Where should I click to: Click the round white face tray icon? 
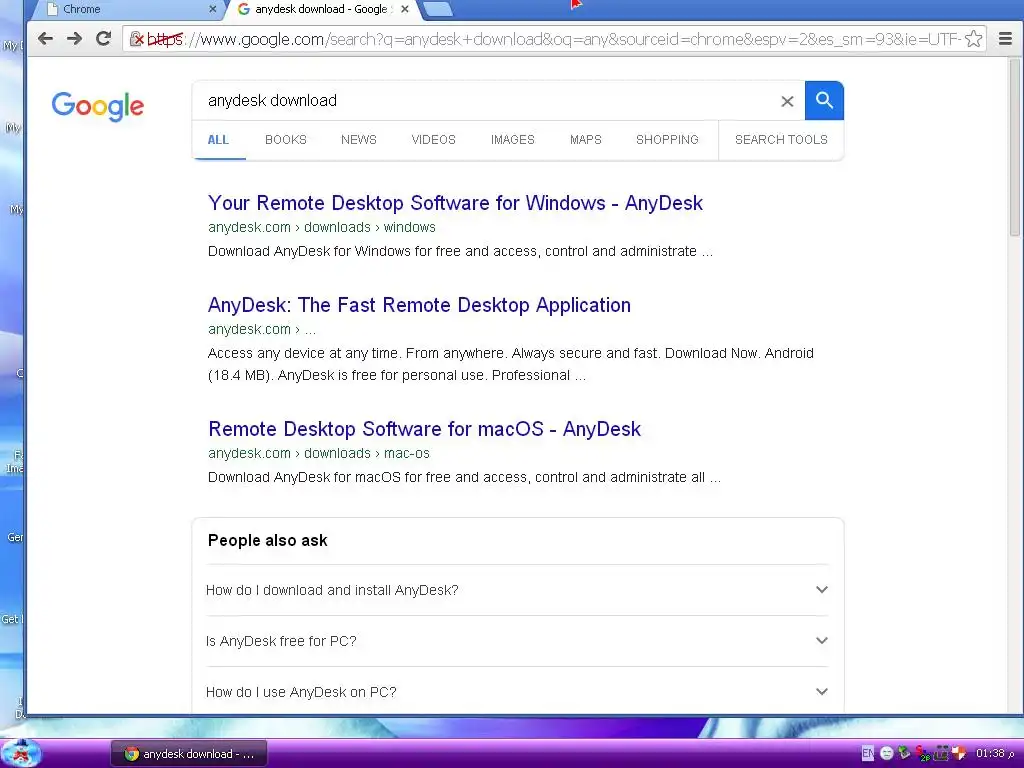(x=886, y=754)
